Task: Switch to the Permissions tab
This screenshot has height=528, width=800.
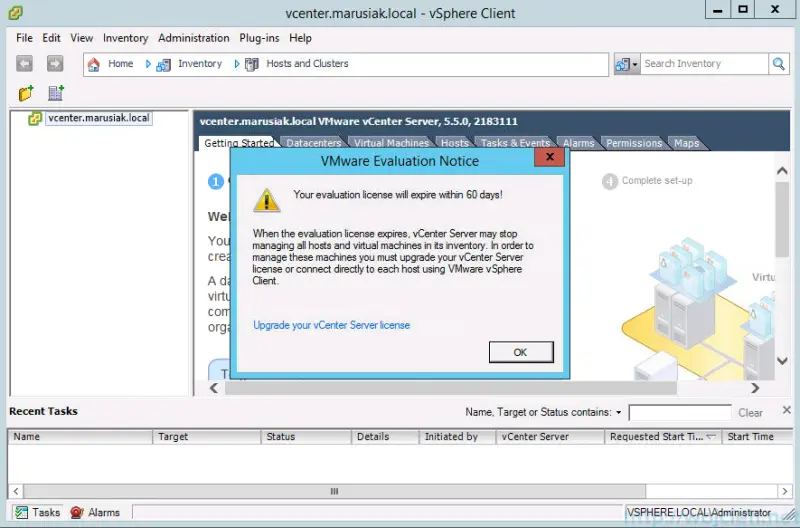Action: pyautogui.click(x=634, y=143)
